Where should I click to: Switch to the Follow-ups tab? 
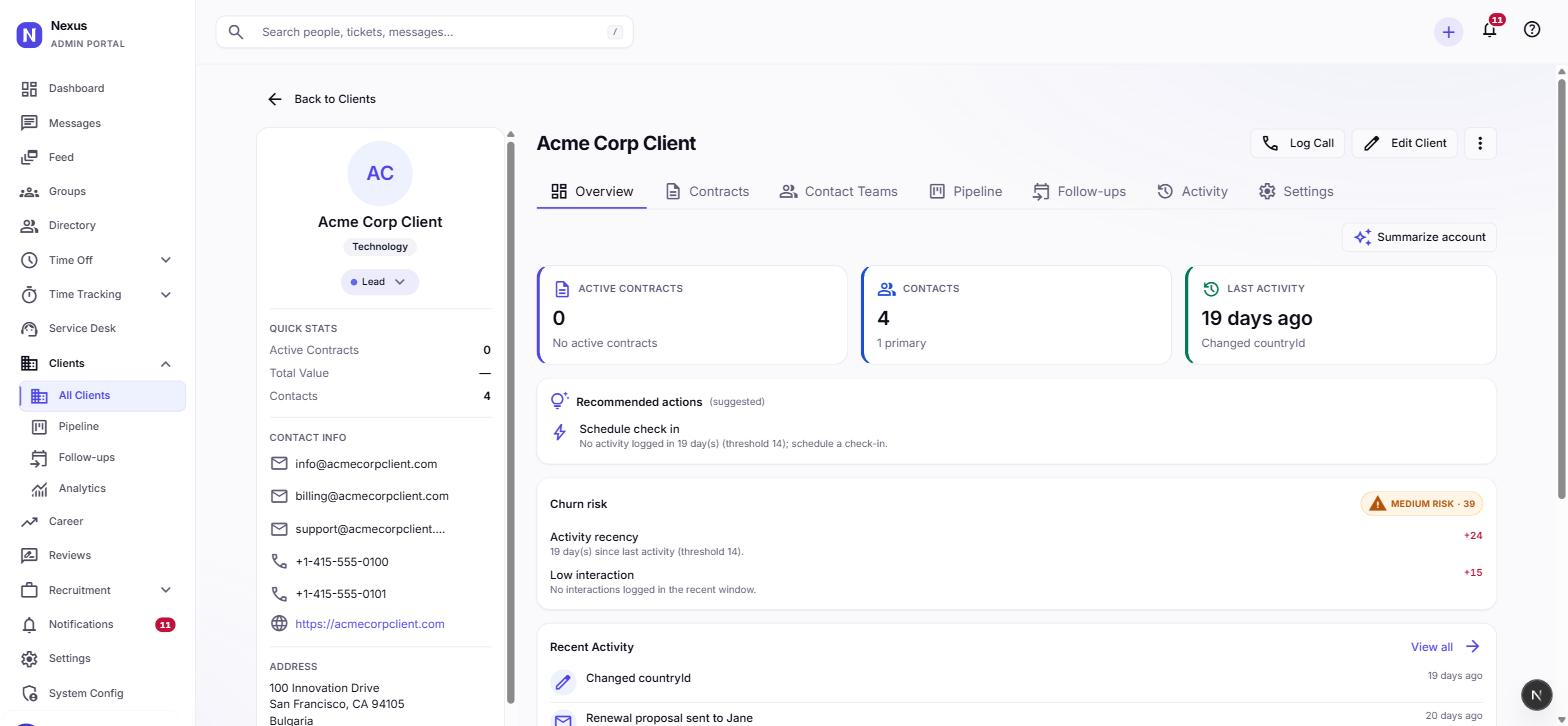pos(1079,191)
